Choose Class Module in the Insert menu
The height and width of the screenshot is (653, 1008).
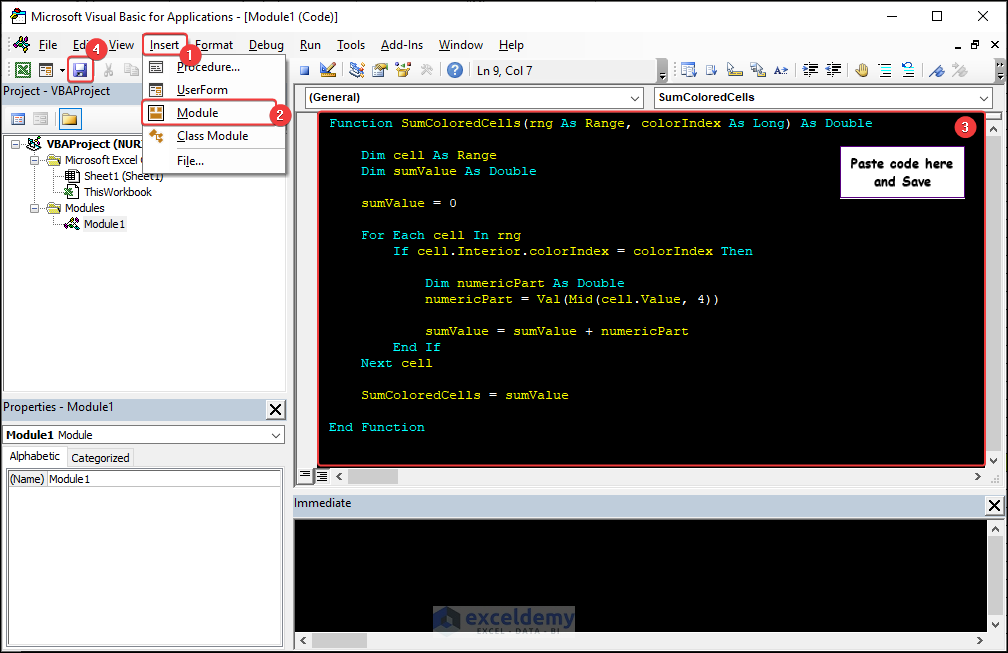[x=212, y=136]
